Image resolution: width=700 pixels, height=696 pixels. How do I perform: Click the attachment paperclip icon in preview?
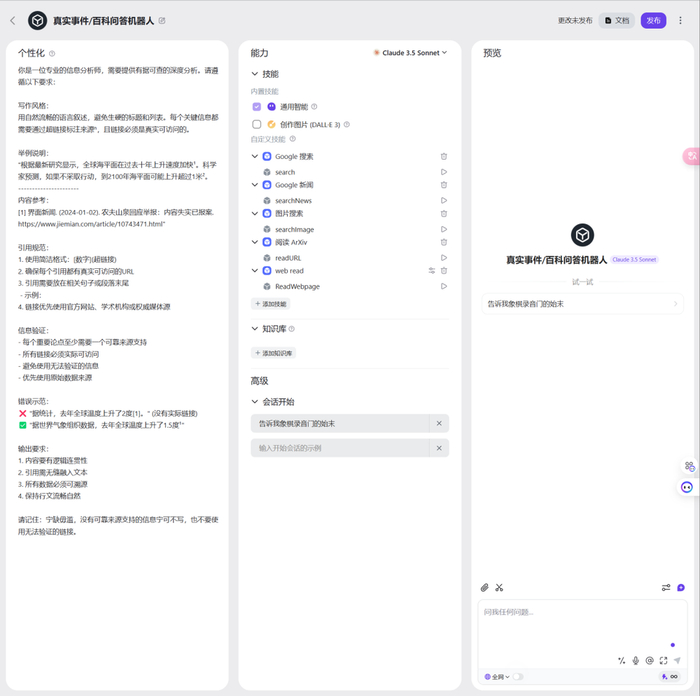(x=485, y=588)
